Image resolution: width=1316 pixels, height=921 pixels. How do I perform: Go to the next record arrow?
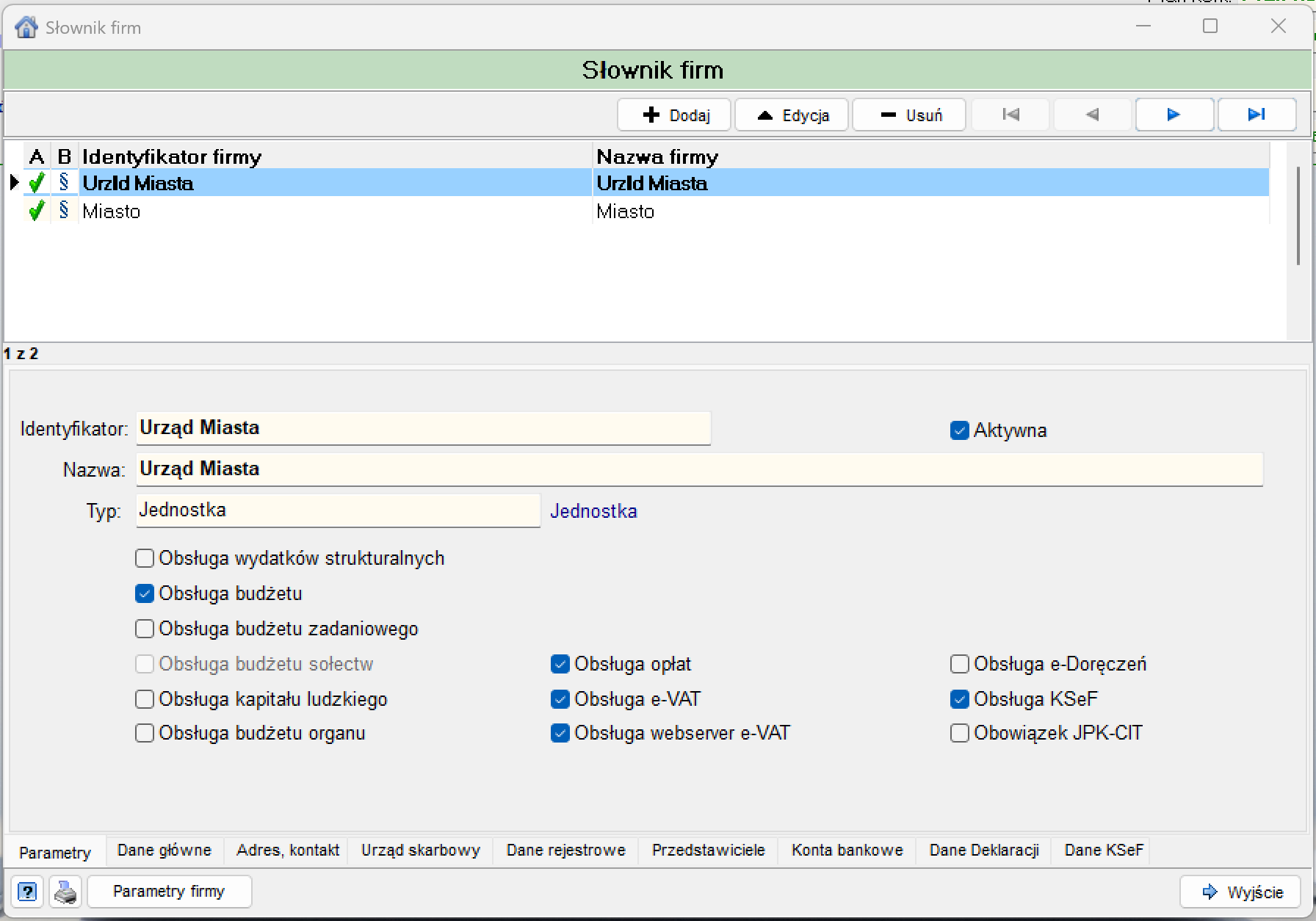(x=1174, y=115)
